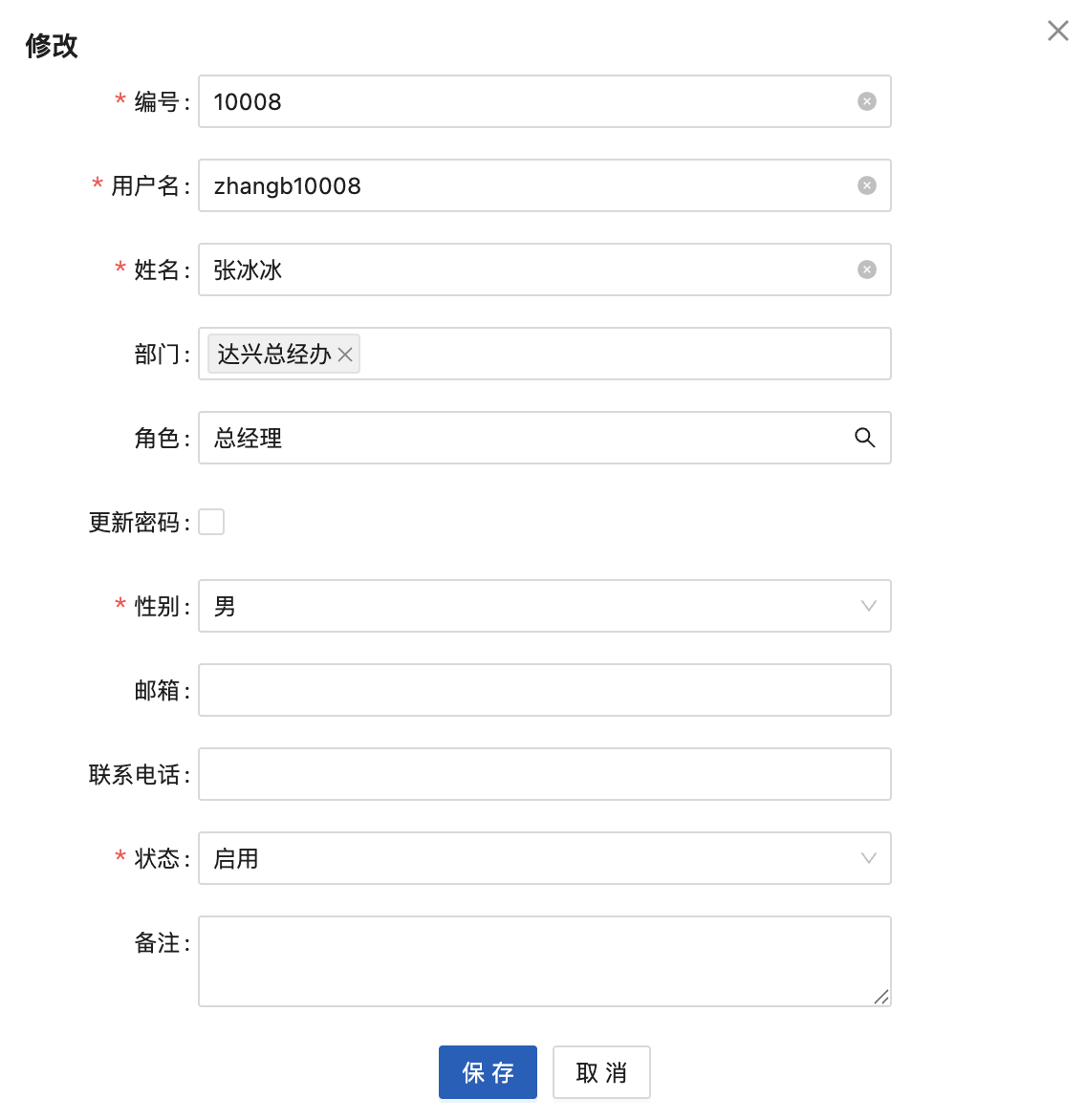Click the empty area of the 部门 field
Image resolution: width=1086 pixels, height=1120 pixels.
pos(621,354)
